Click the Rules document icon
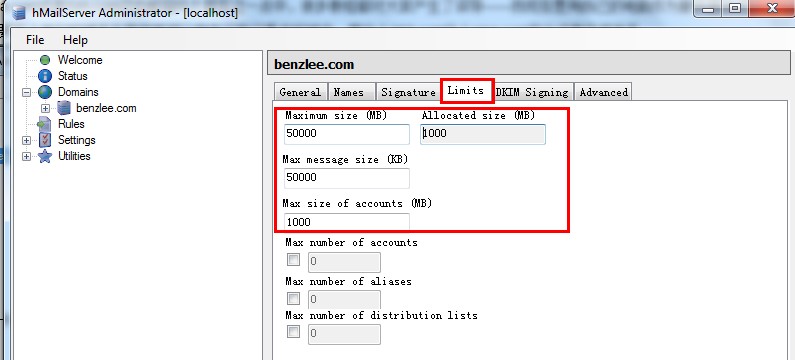Screen dimensions: 795x360 (45, 124)
